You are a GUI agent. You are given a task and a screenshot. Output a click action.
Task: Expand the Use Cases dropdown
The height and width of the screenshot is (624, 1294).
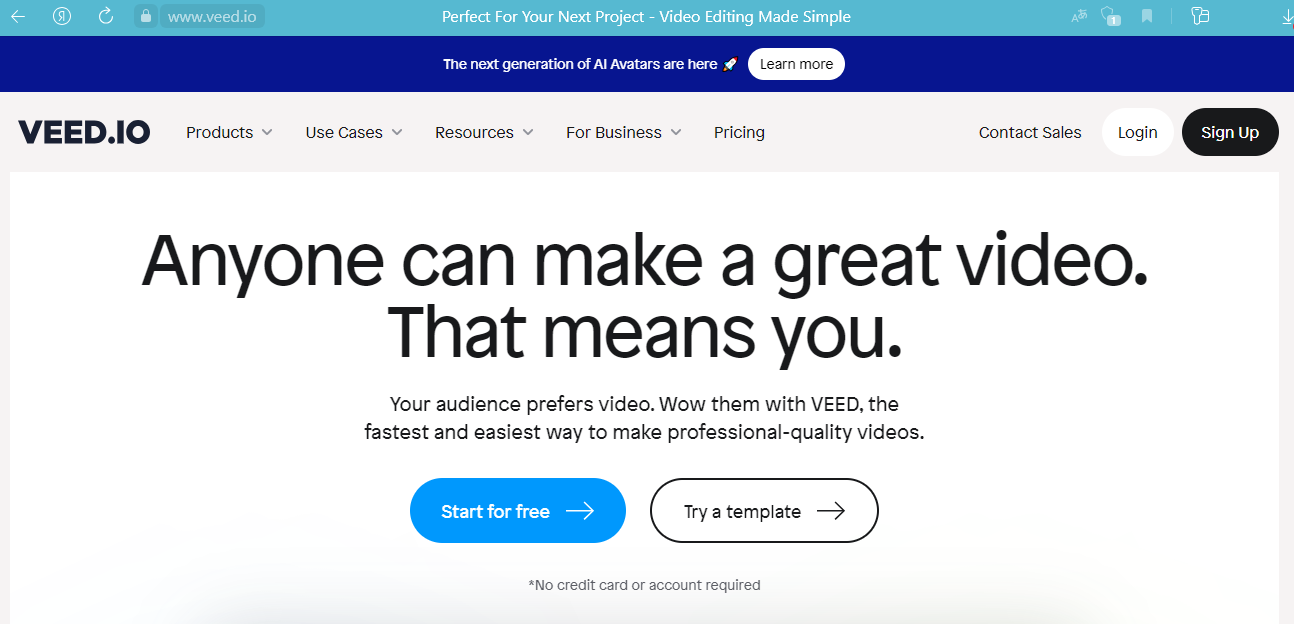(354, 132)
